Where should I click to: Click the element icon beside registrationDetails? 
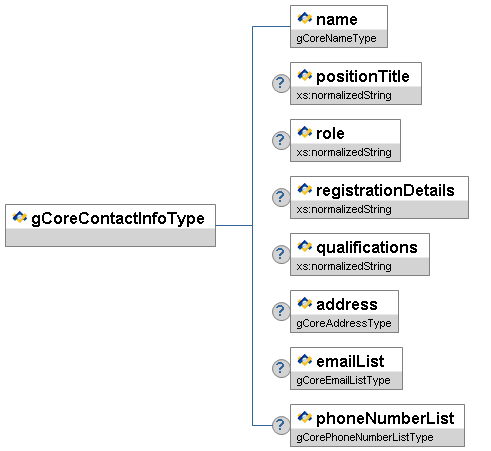click(305, 189)
